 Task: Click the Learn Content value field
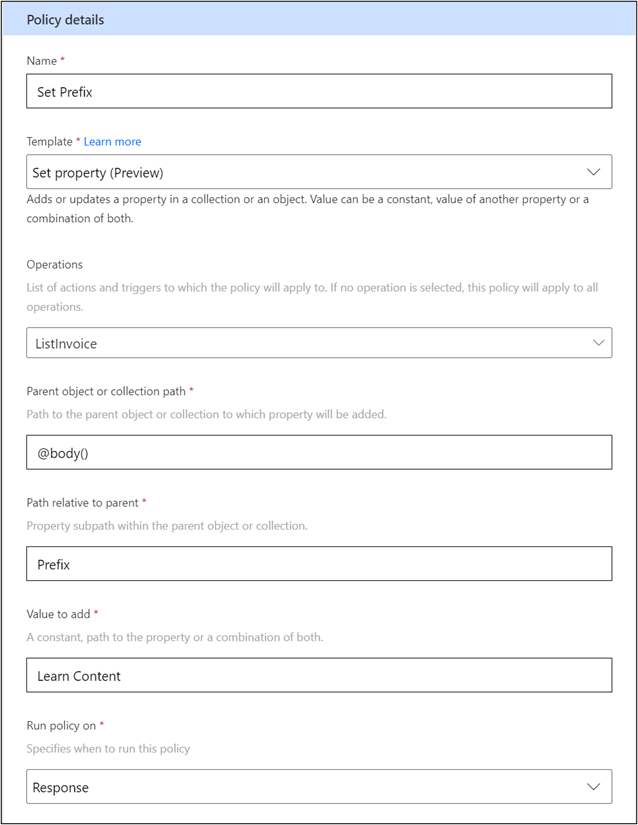[319, 675]
